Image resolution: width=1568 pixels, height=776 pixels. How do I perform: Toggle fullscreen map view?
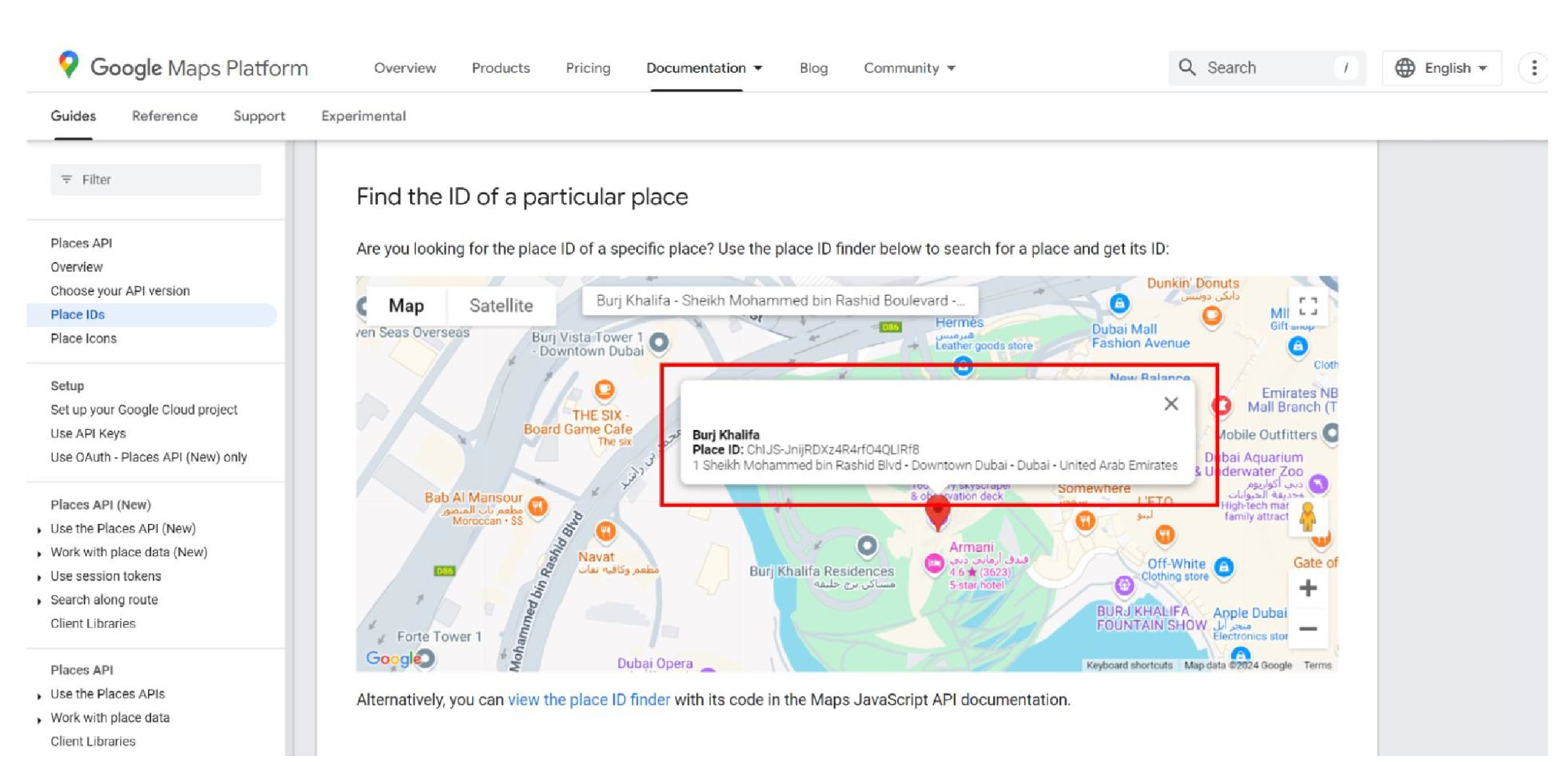click(x=1307, y=306)
